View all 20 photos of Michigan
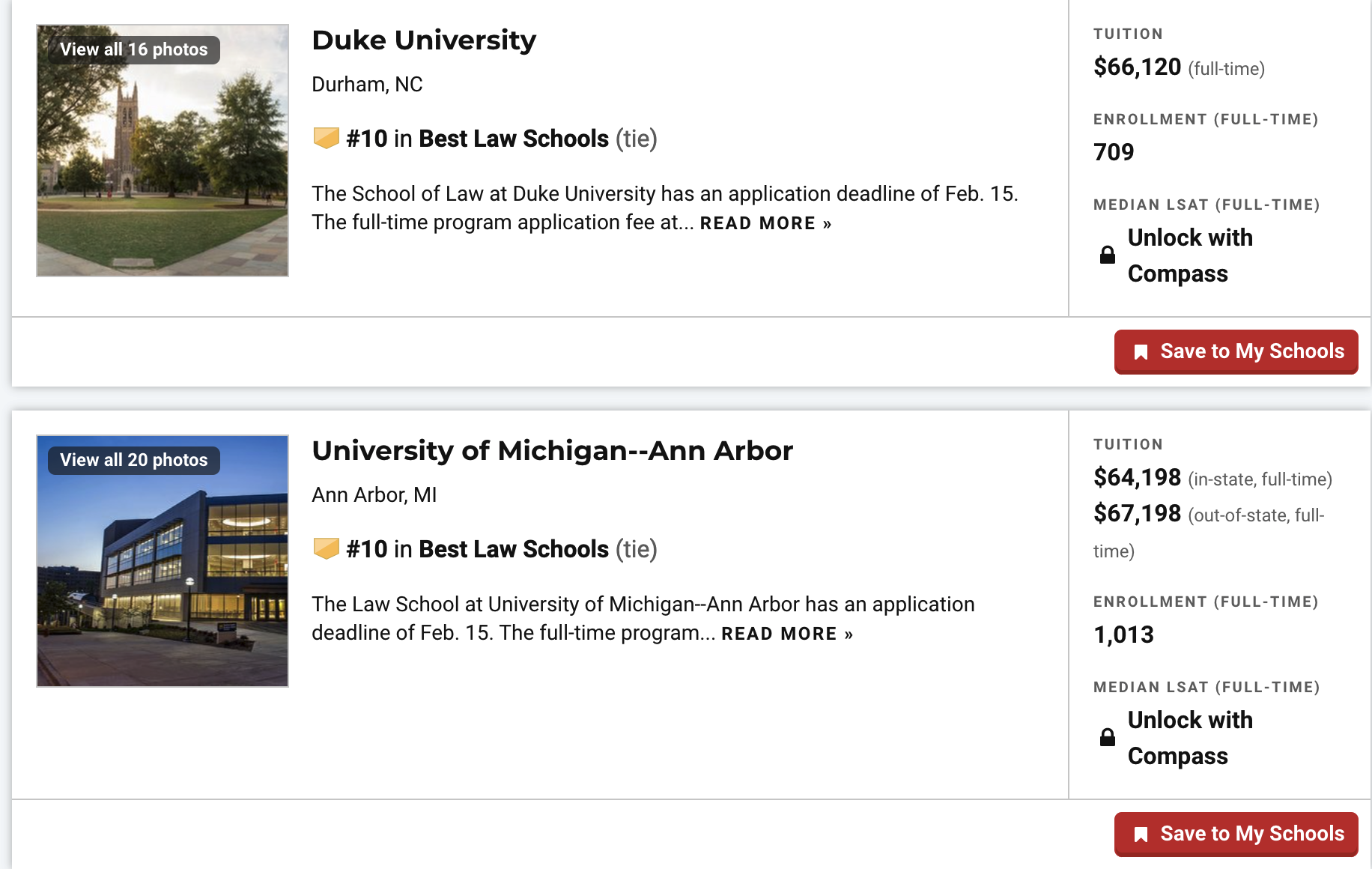 pos(134,460)
